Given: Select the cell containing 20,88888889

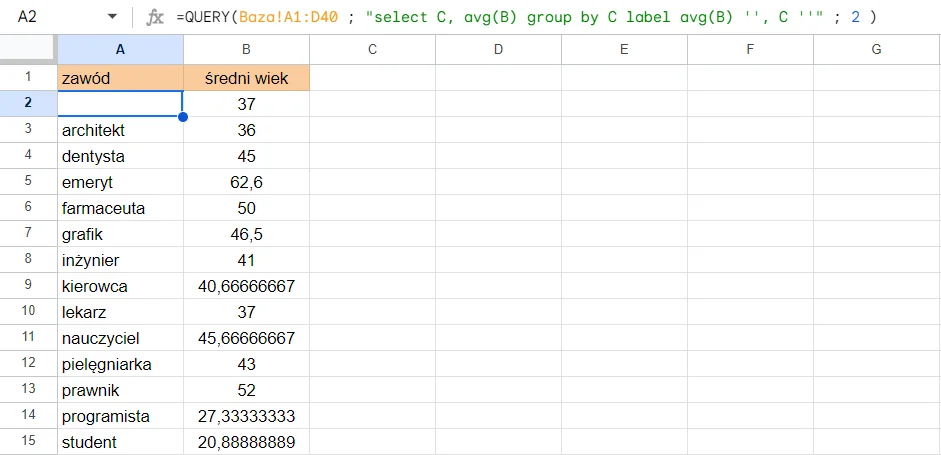Looking at the screenshot, I should point(246,442).
